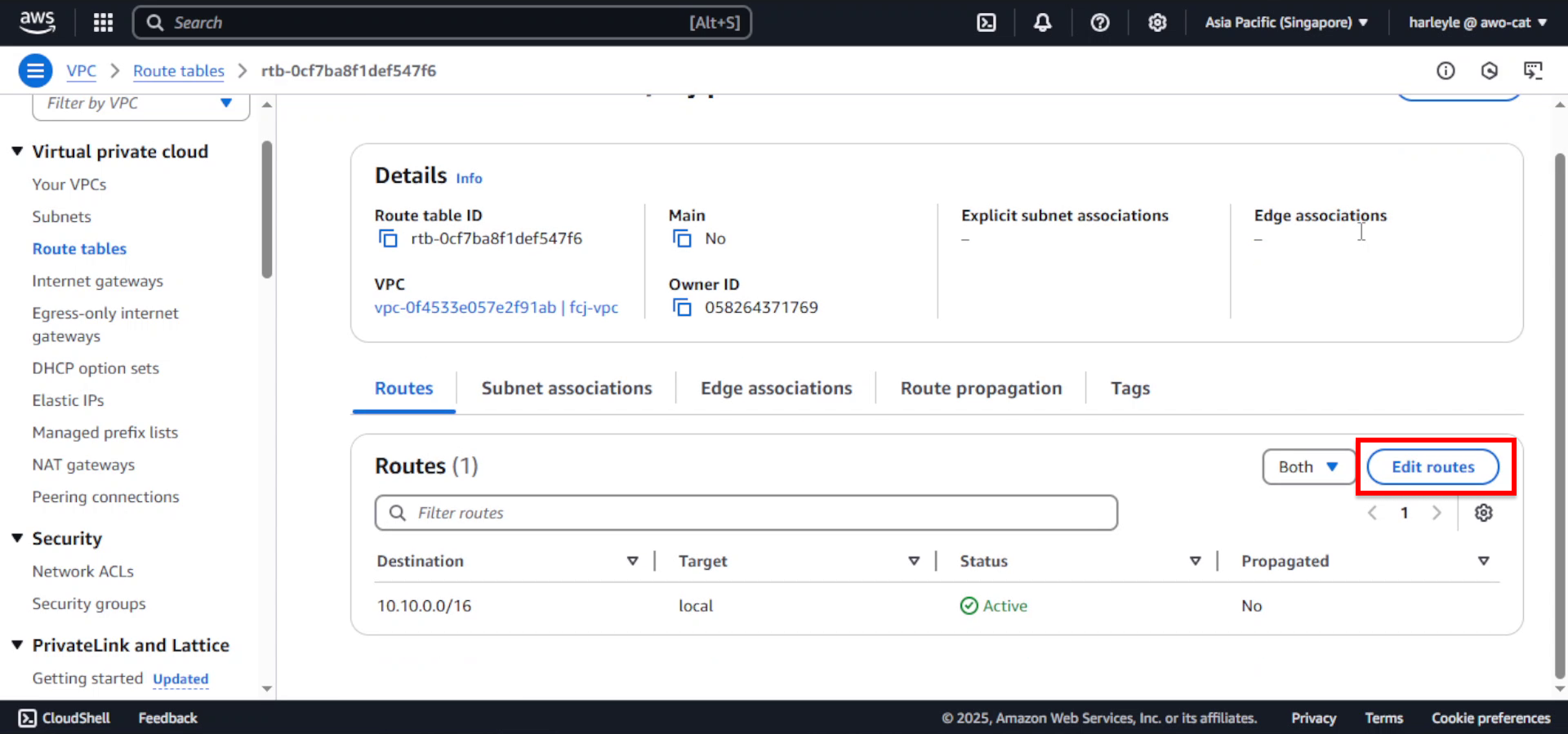Switch to the Routes tab
Image resolution: width=1568 pixels, height=734 pixels.
point(403,389)
